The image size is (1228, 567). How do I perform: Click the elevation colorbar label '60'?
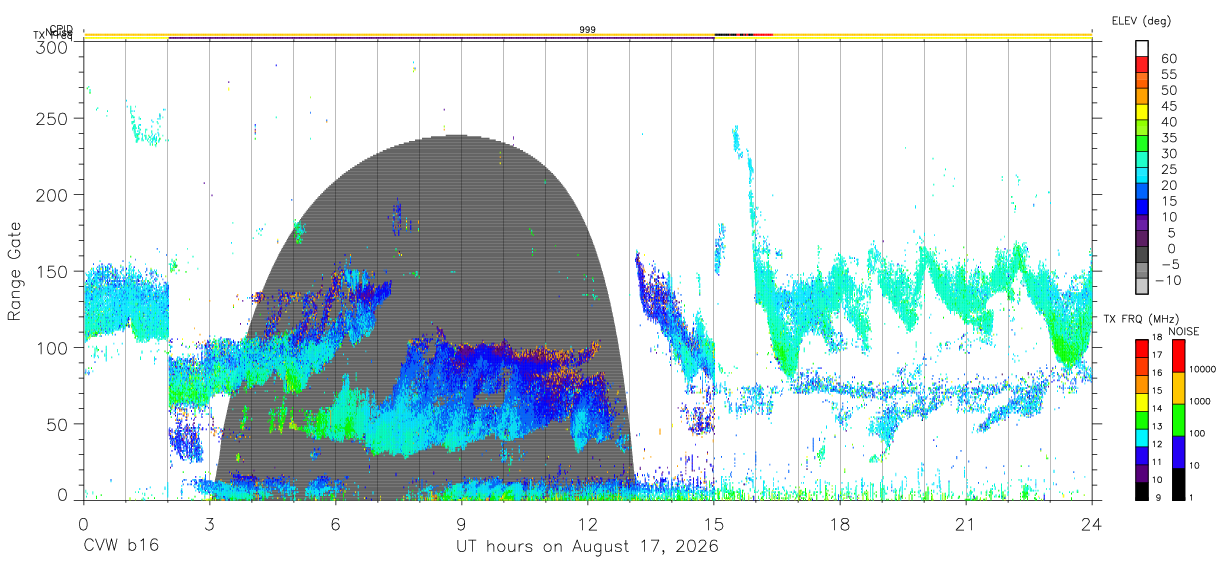[x=1168, y=58]
